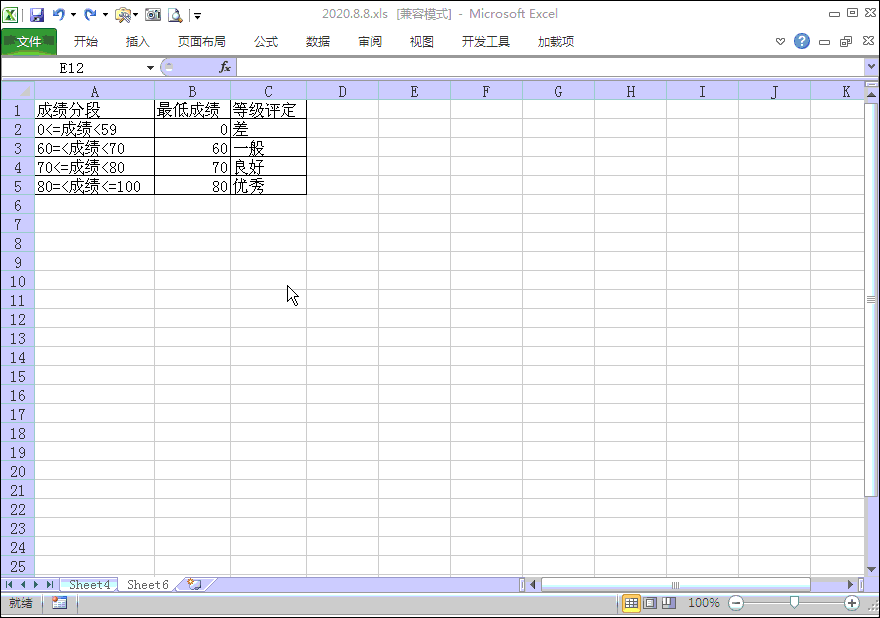Open the Undo history dropdown arrow
Viewport: 880px width, 618px height.
pyautogui.click(x=72, y=15)
